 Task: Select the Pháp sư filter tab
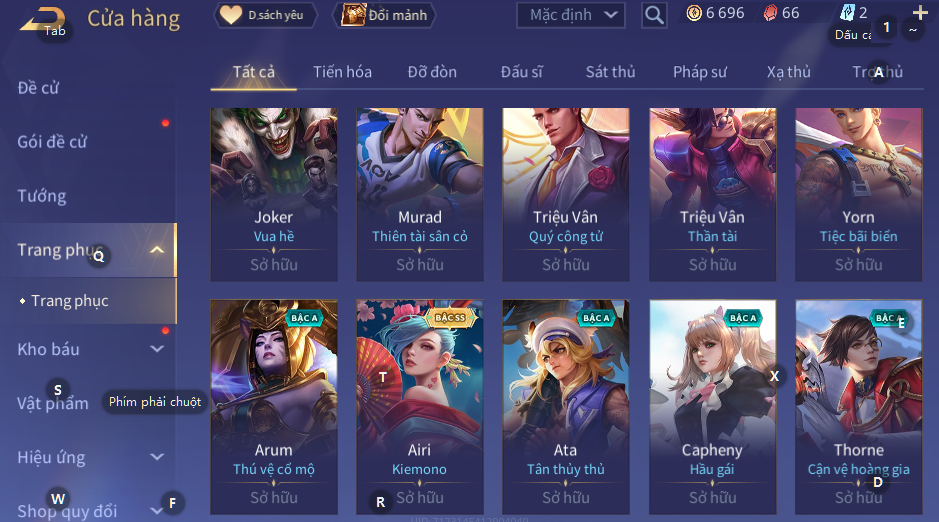699,72
